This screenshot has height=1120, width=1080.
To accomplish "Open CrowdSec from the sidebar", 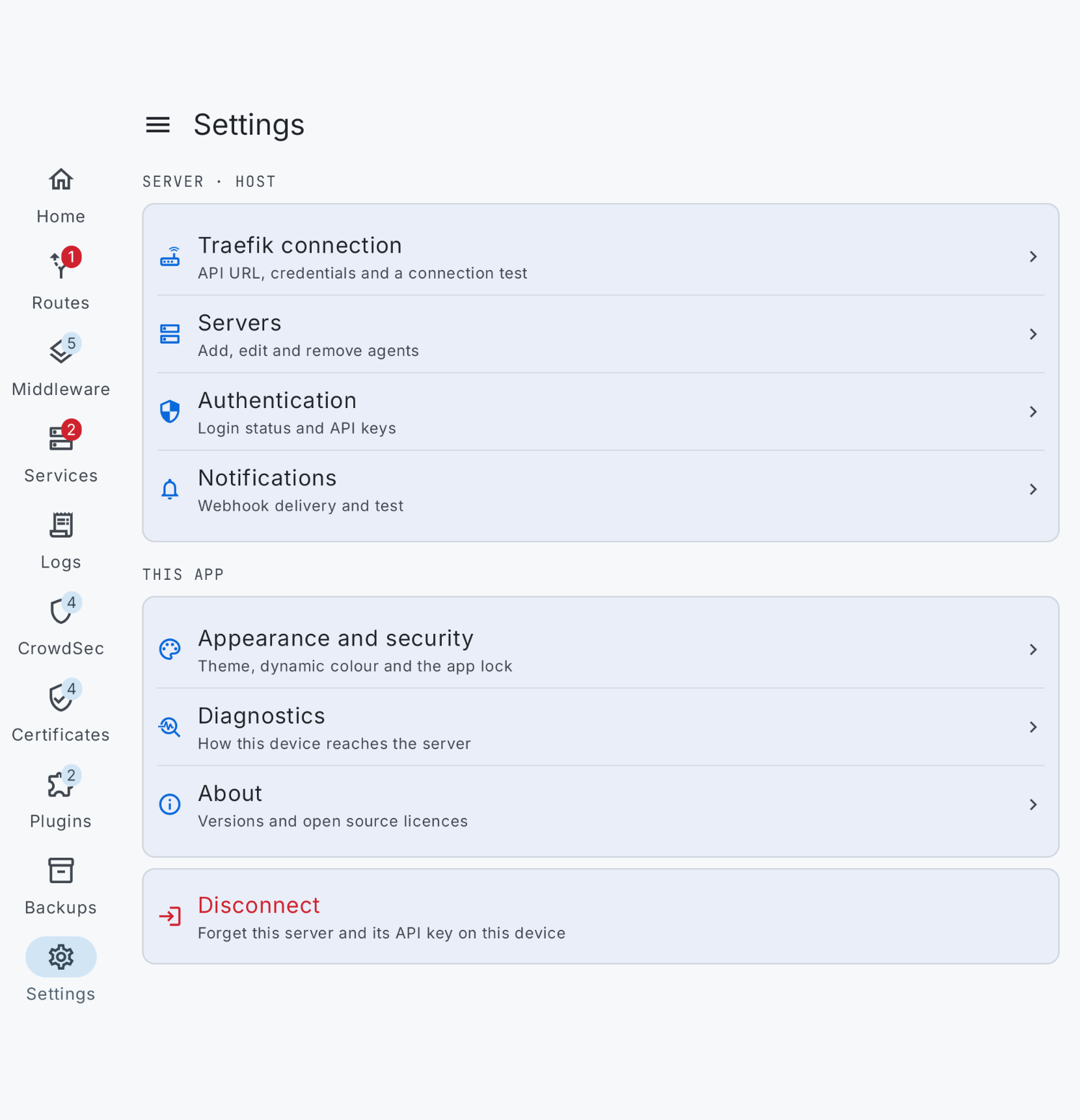I will click(x=61, y=626).
